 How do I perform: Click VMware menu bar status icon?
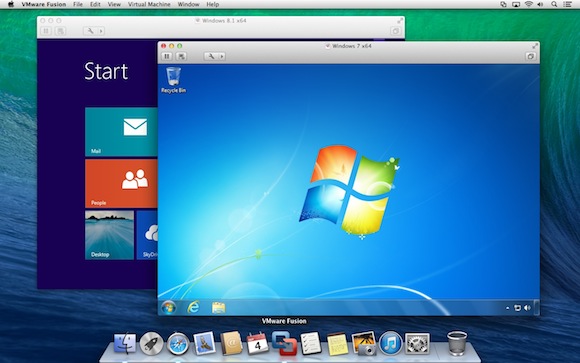pos(503,4)
